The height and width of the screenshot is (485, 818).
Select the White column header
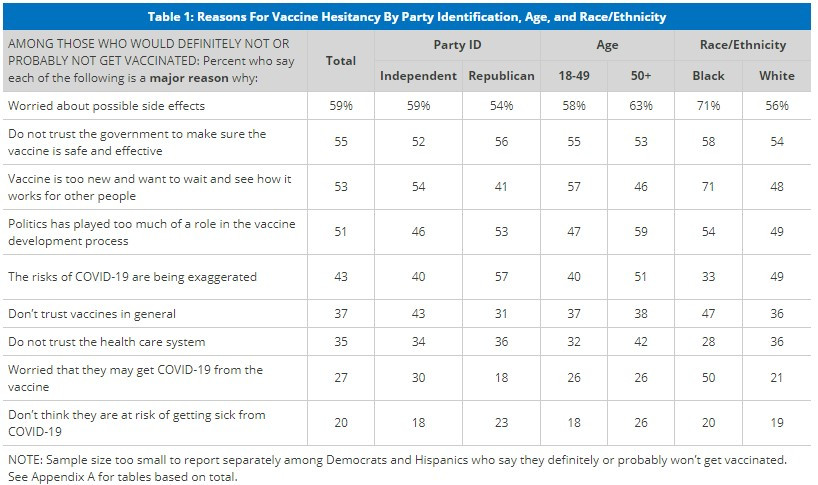tap(776, 76)
